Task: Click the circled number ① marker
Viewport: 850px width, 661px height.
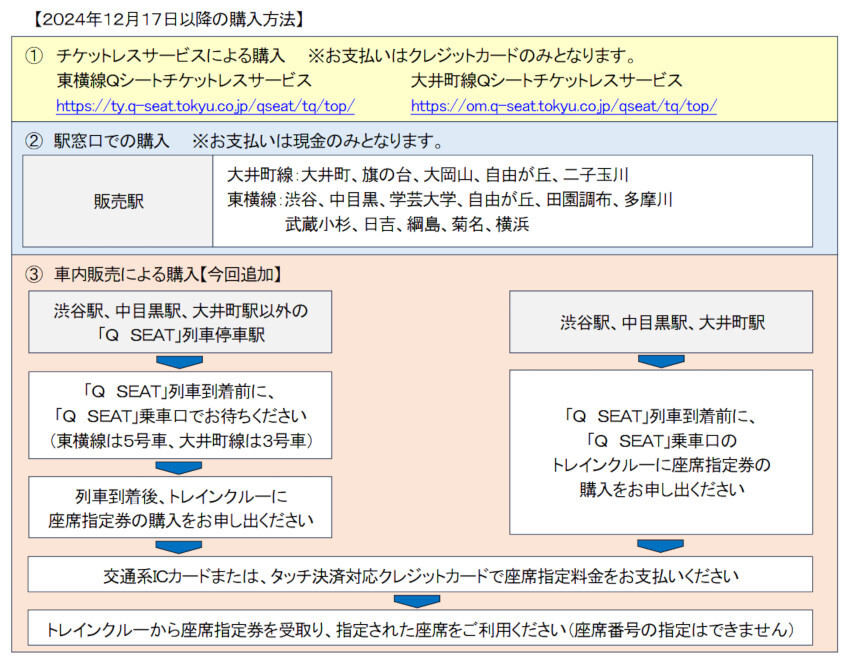Action: tap(34, 54)
